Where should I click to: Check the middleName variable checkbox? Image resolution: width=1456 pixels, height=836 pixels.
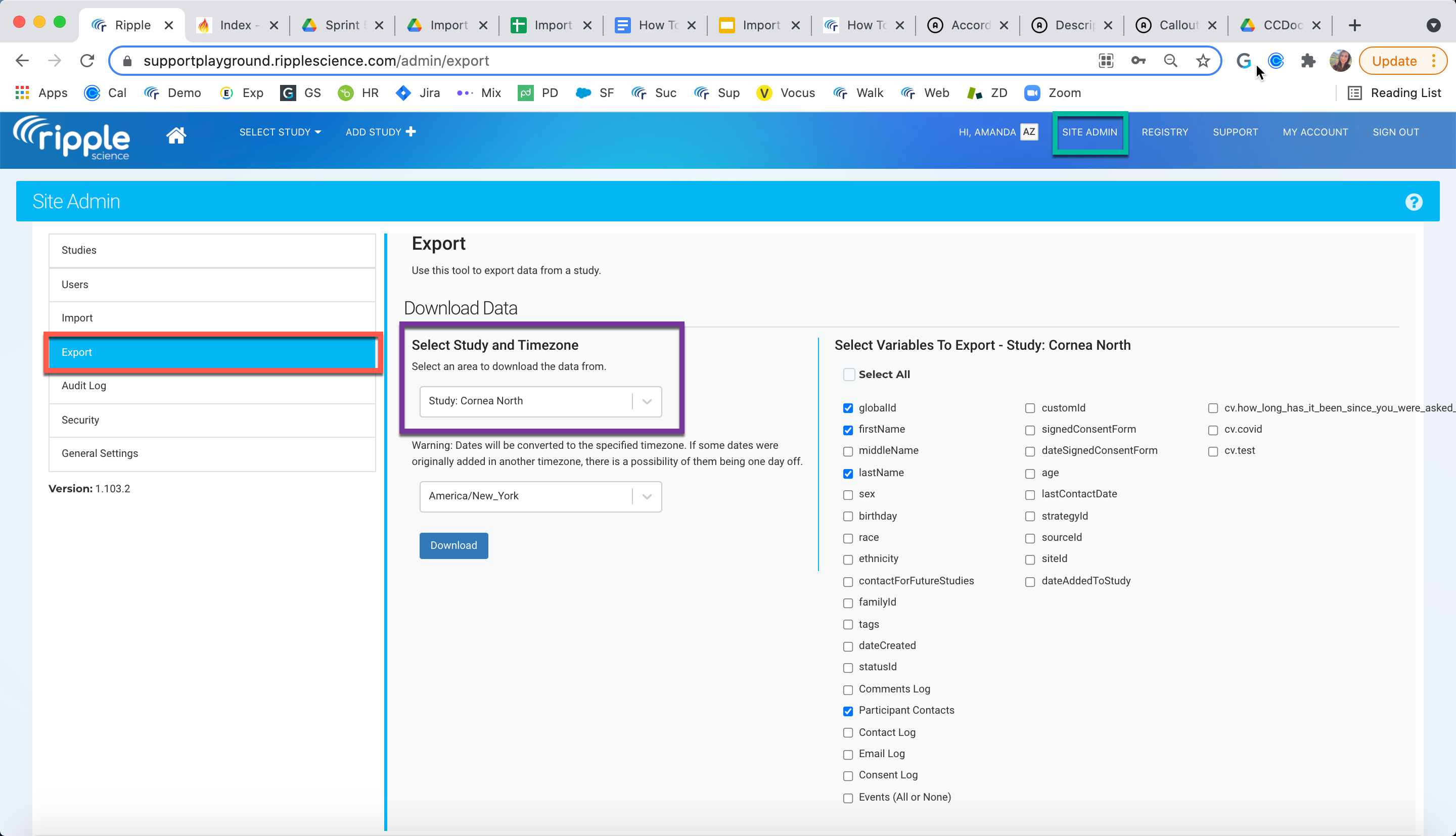pyautogui.click(x=848, y=451)
